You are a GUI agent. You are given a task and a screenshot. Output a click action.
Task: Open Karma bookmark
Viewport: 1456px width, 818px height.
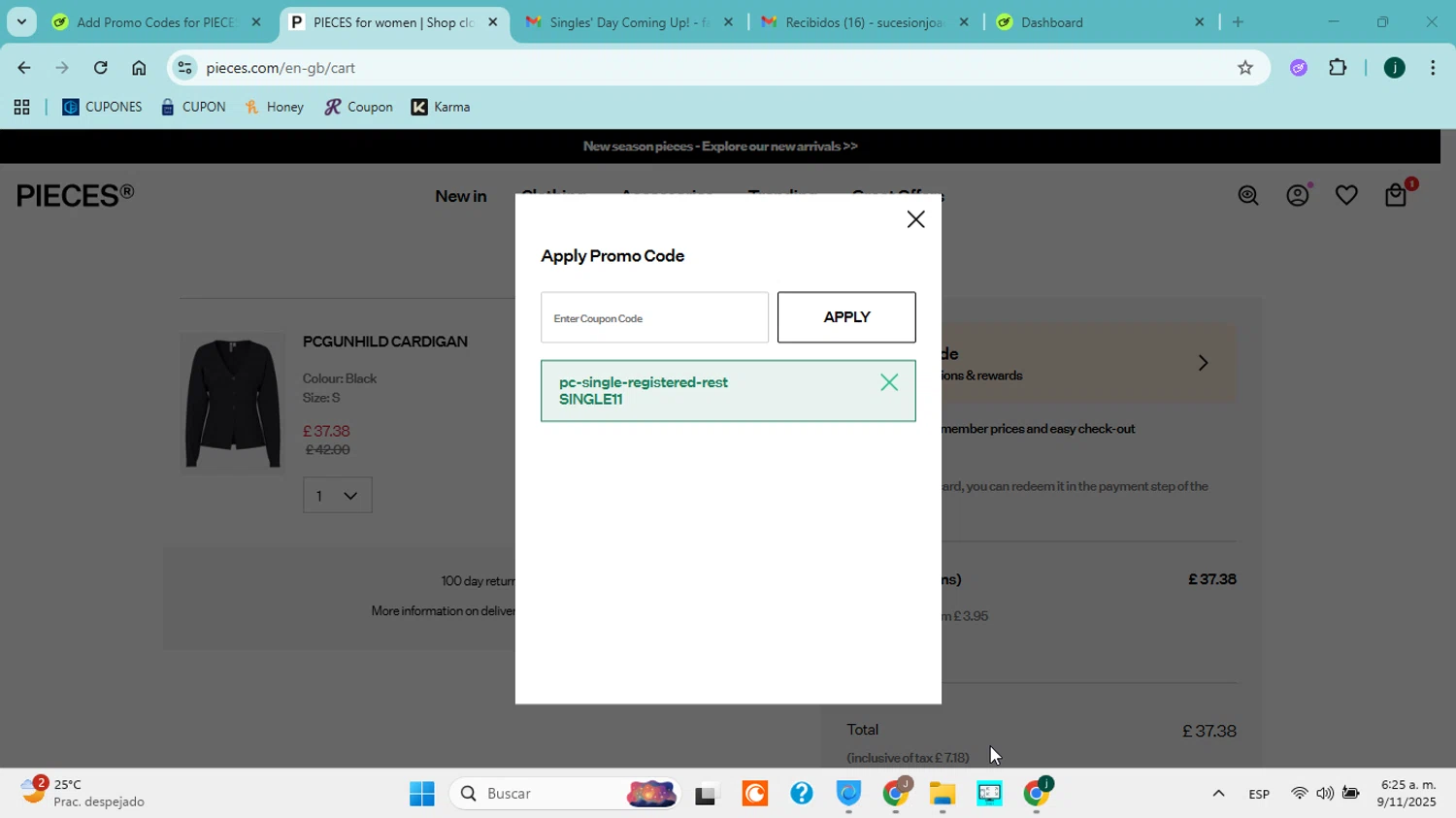point(441,108)
